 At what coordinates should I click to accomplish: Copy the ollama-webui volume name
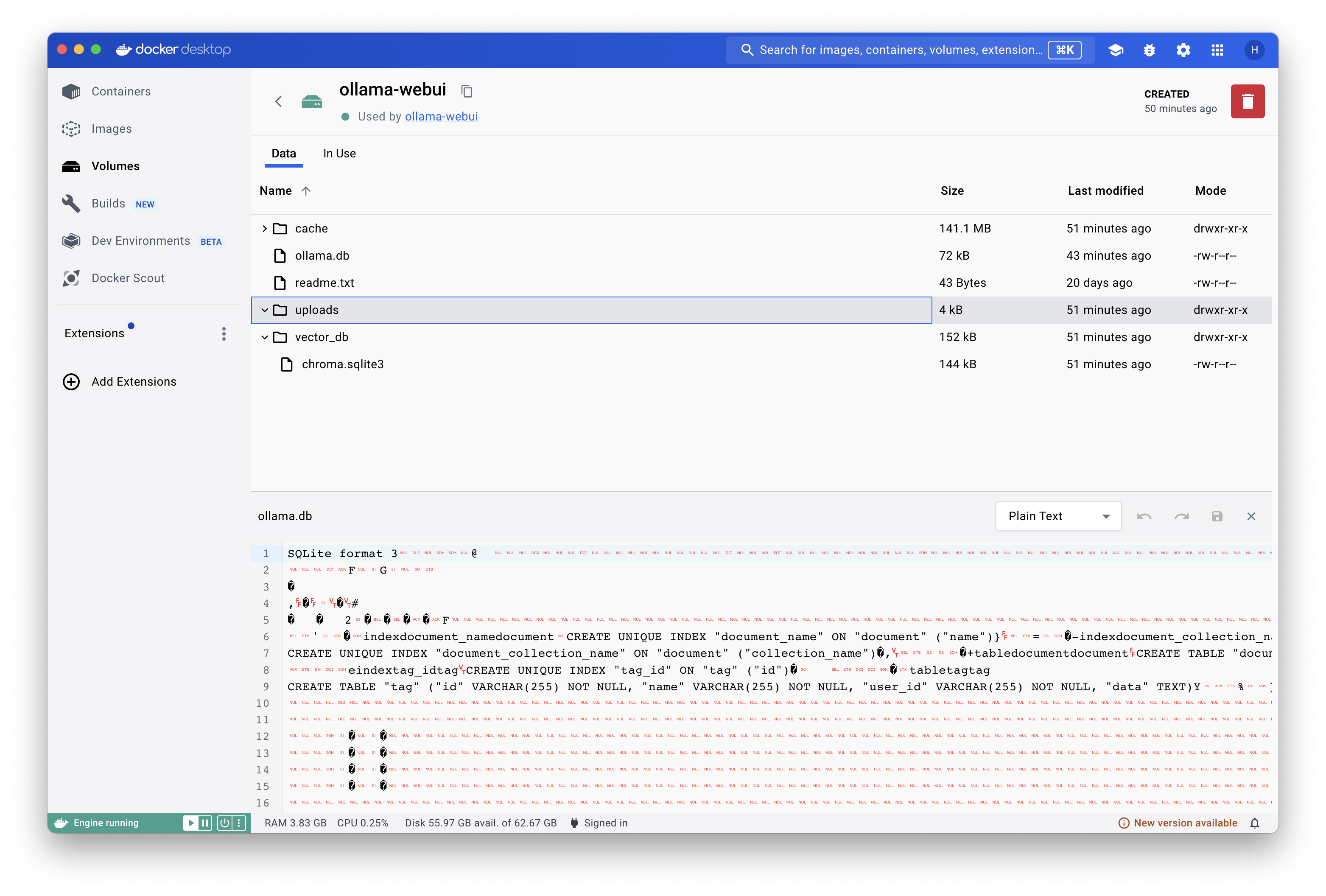pos(467,91)
